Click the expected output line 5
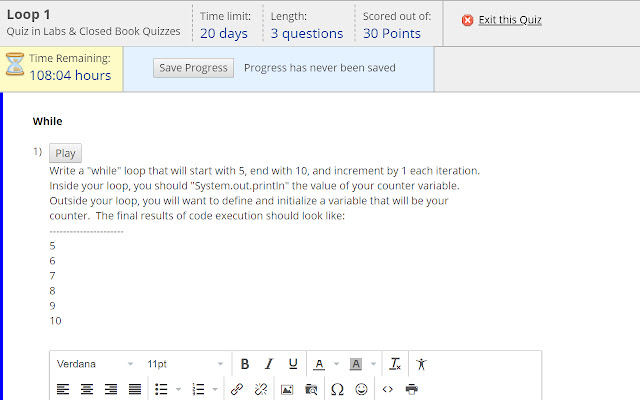The image size is (640, 400). click(52, 246)
